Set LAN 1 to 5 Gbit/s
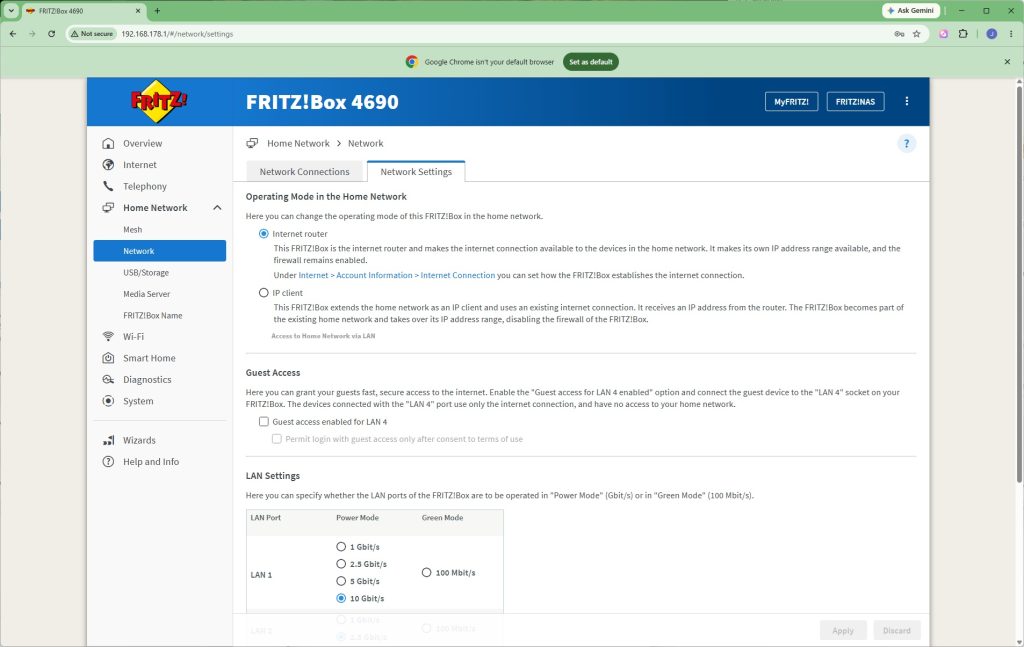1024x647 pixels. [x=341, y=581]
